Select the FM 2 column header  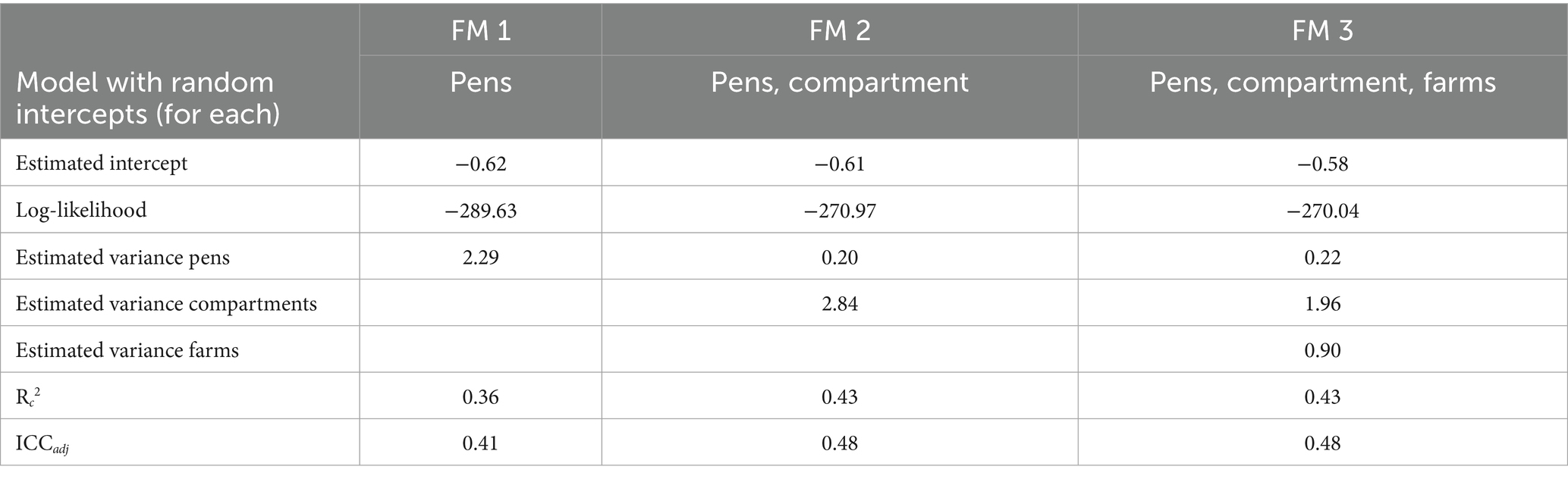[840, 30]
